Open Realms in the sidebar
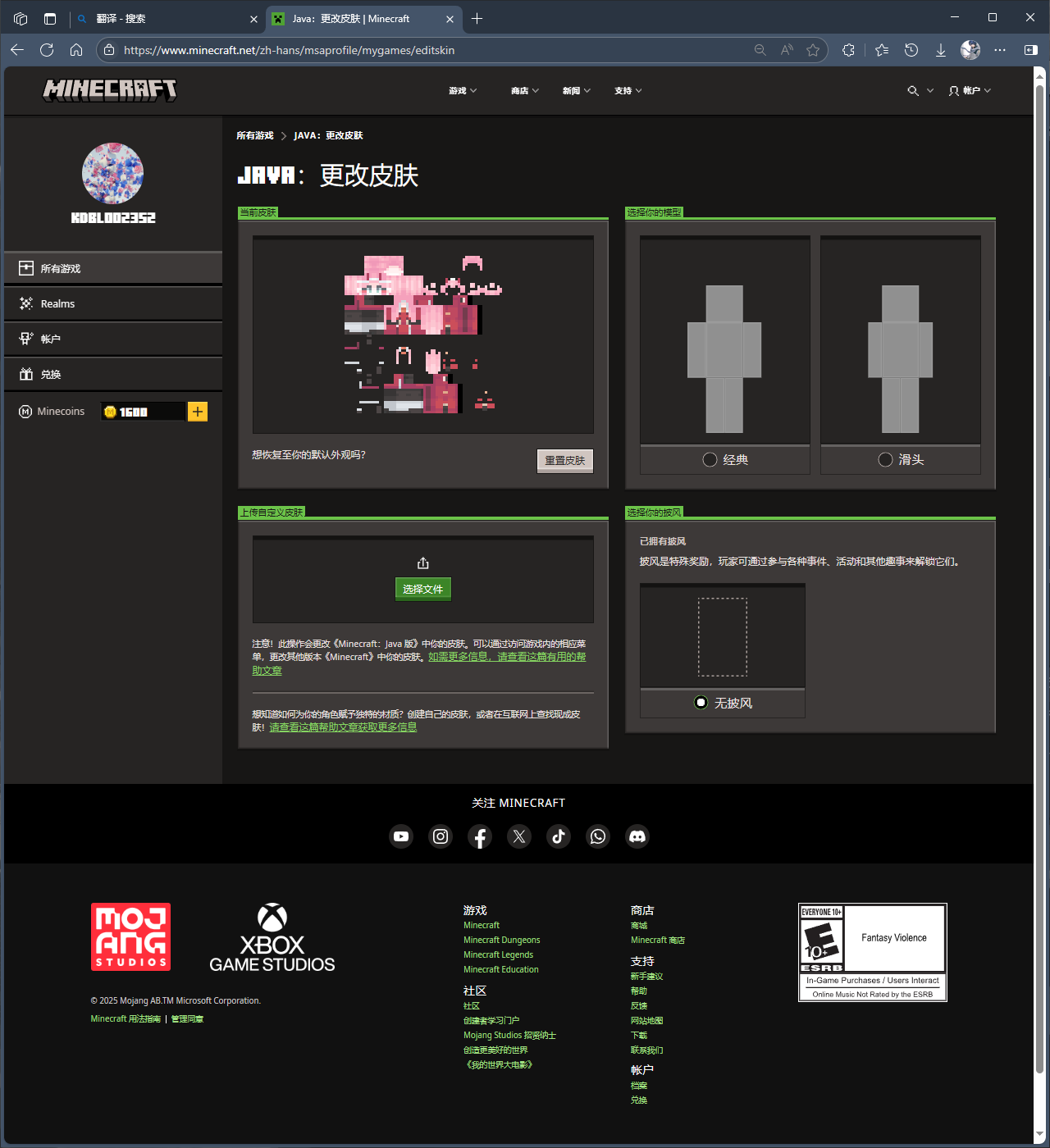 (113, 304)
